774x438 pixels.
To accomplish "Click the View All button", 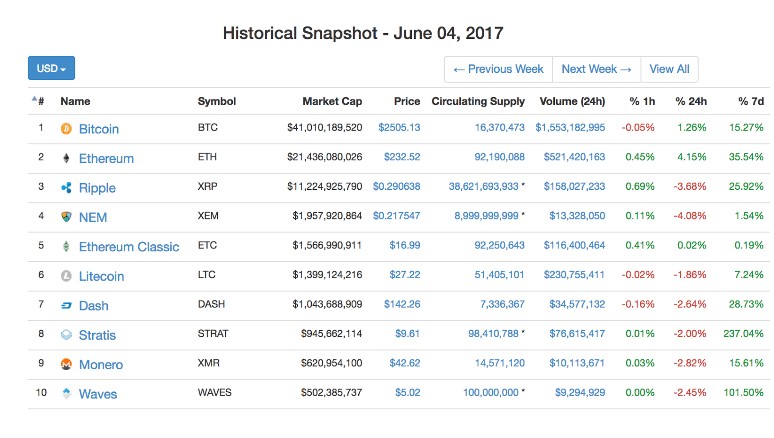I will click(x=669, y=69).
